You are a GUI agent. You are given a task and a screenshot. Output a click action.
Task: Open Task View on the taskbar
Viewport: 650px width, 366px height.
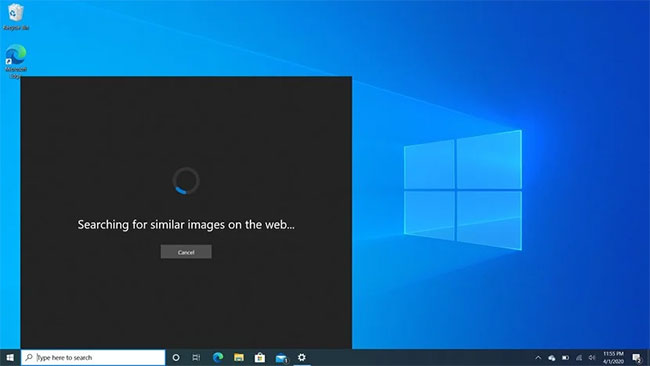[x=196, y=357]
